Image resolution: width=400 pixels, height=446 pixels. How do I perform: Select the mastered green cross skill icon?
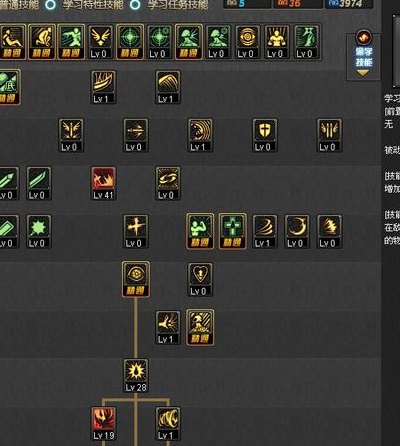click(233, 231)
